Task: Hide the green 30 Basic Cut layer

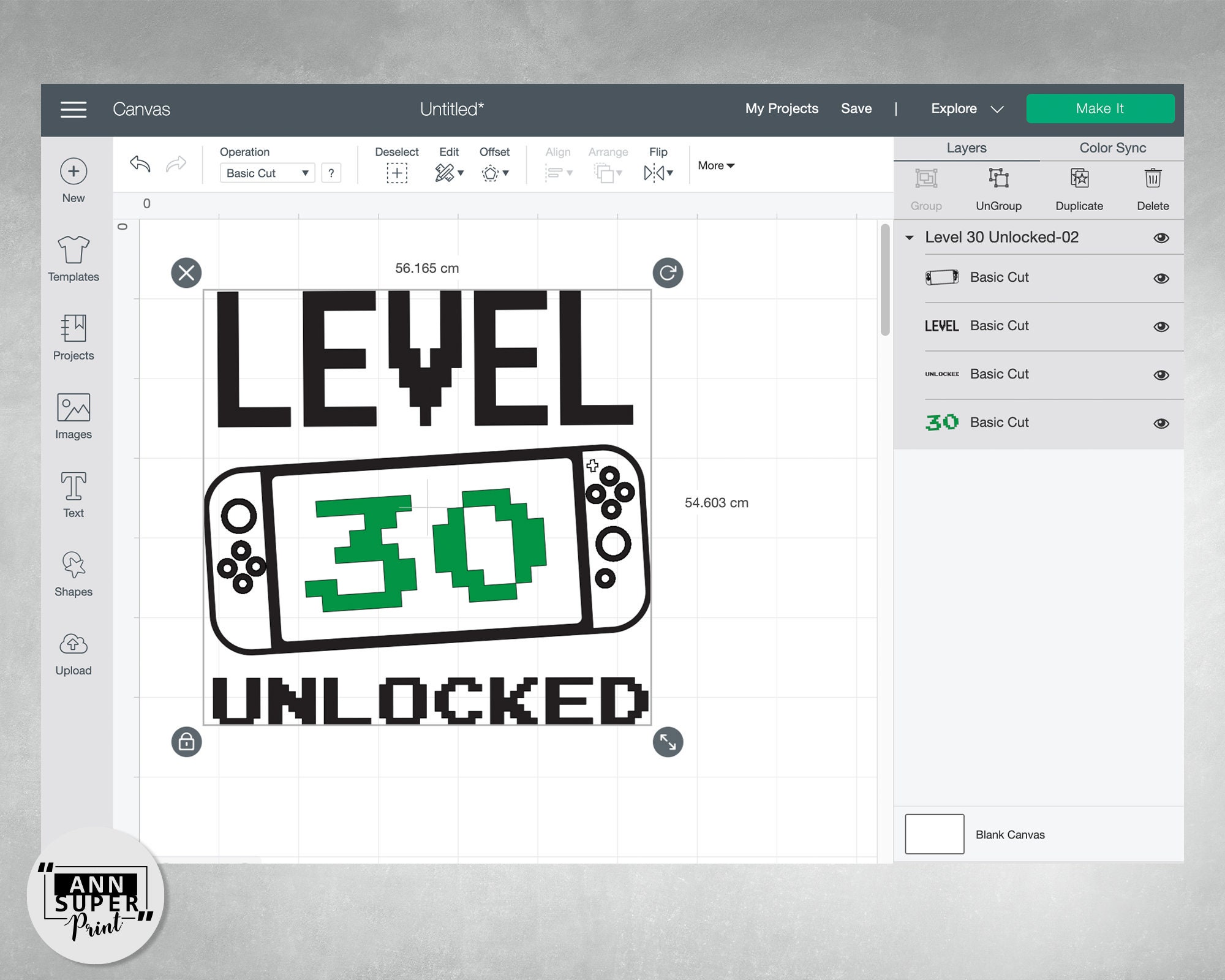Action: pos(1161,422)
